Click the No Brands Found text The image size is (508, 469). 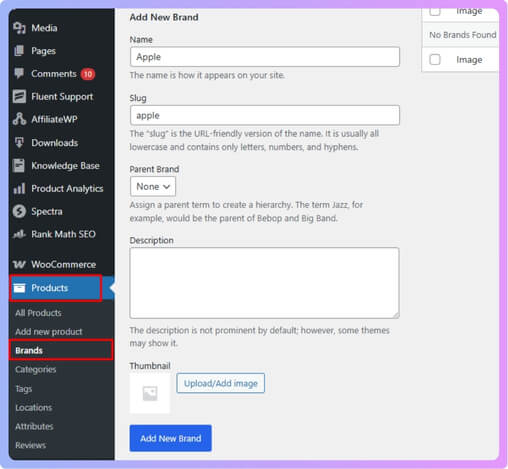[x=463, y=35]
